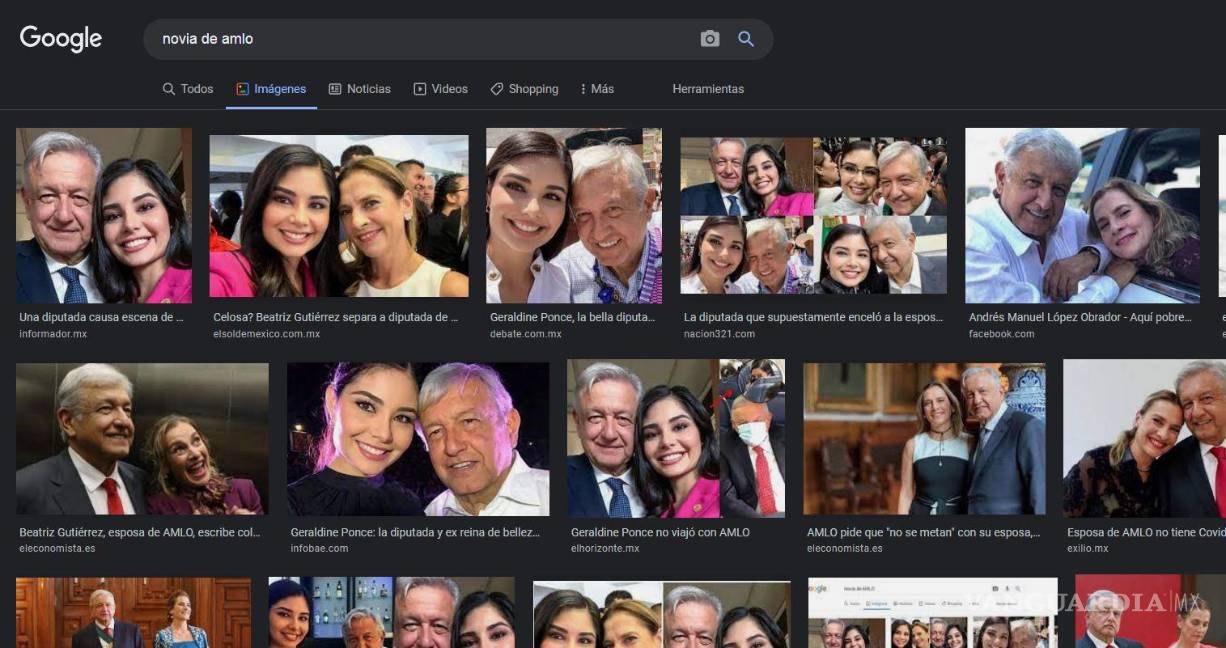The width and height of the screenshot is (1226, 648).
Task: Click the Google logo
Action: 61,39
